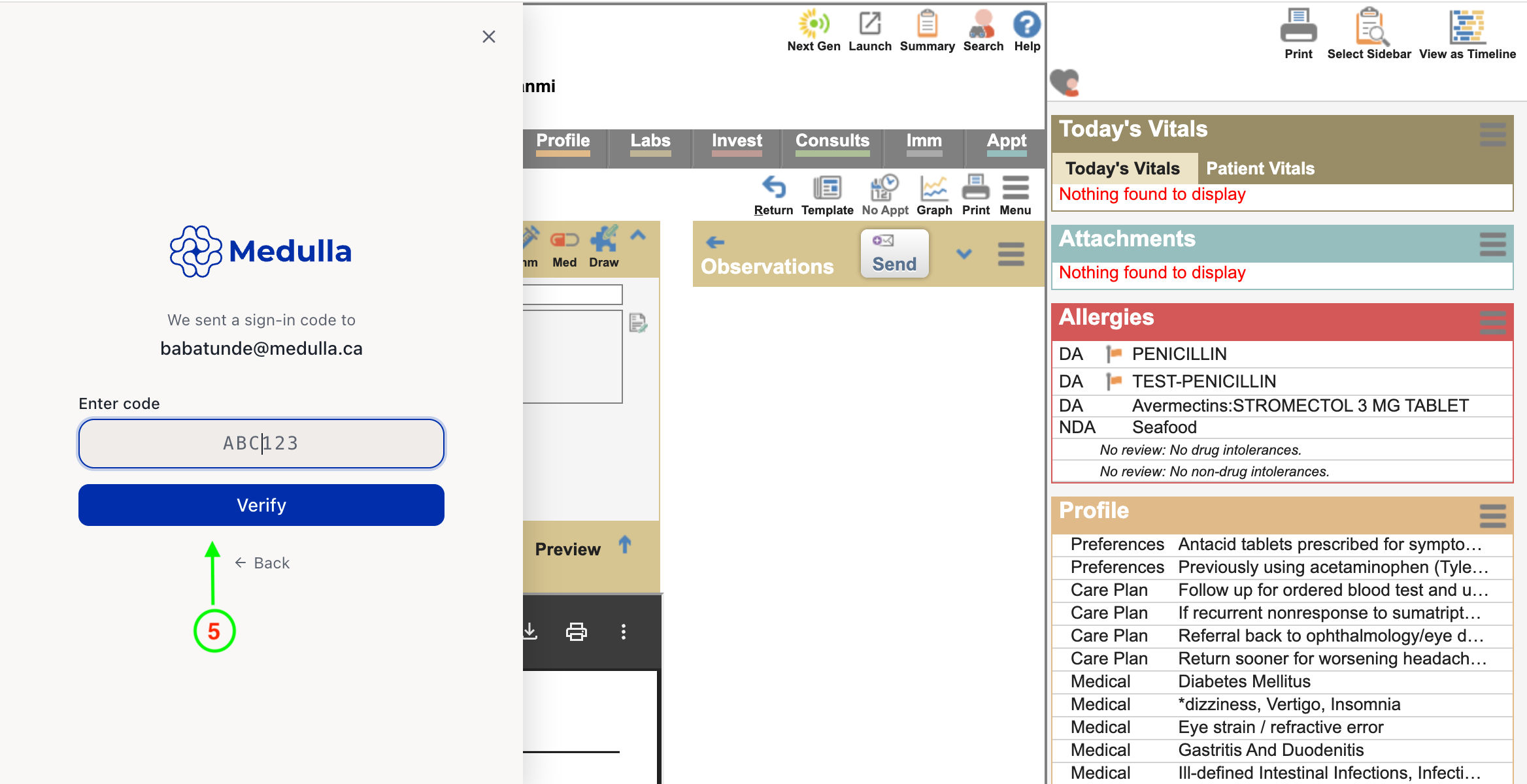Click the note edit icon beside text box
Image resolution: width=1527 pixels, height=784 pixels.
click(638, 323)
